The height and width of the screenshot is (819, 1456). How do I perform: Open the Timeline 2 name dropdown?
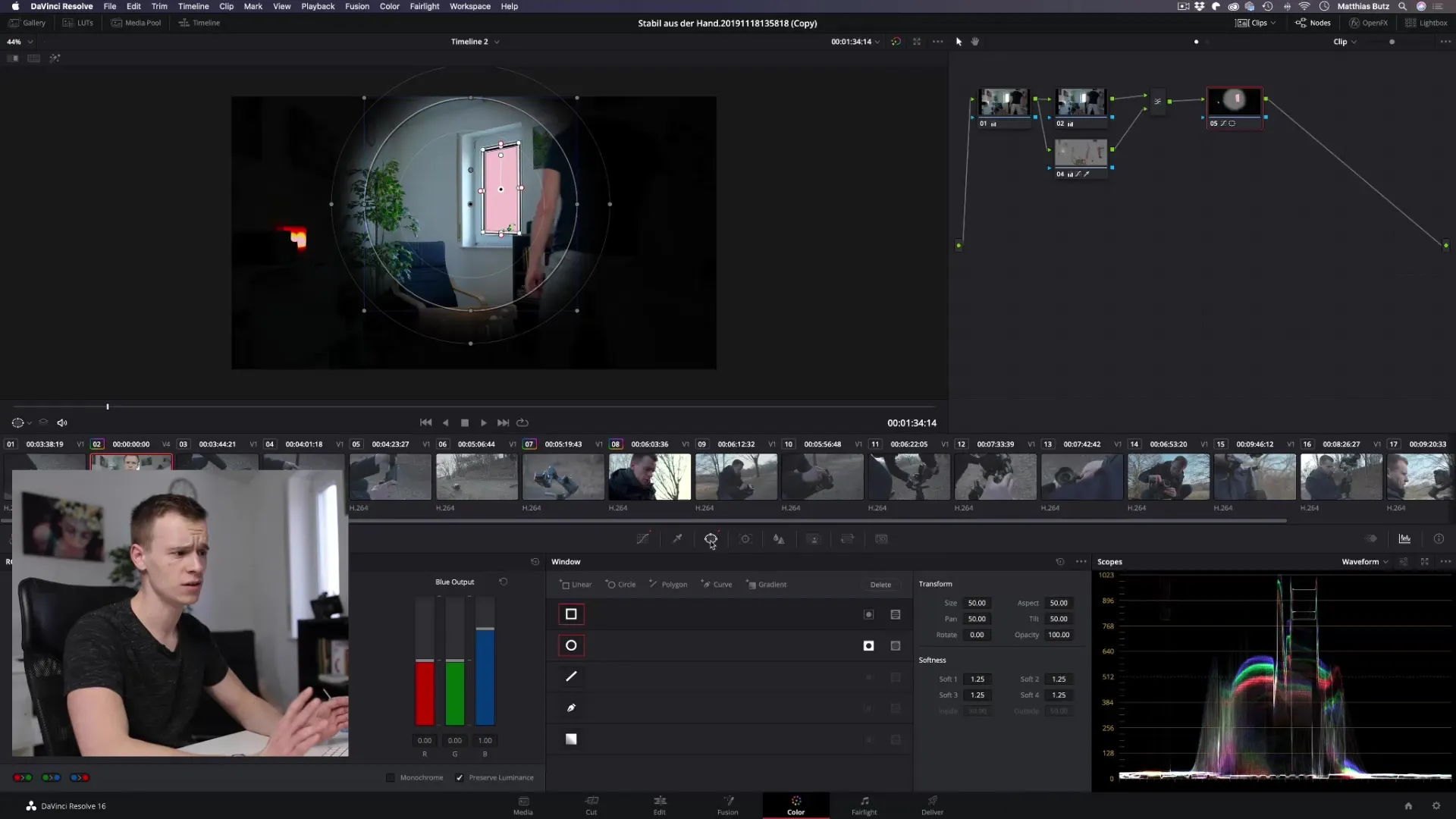(475, 42)
